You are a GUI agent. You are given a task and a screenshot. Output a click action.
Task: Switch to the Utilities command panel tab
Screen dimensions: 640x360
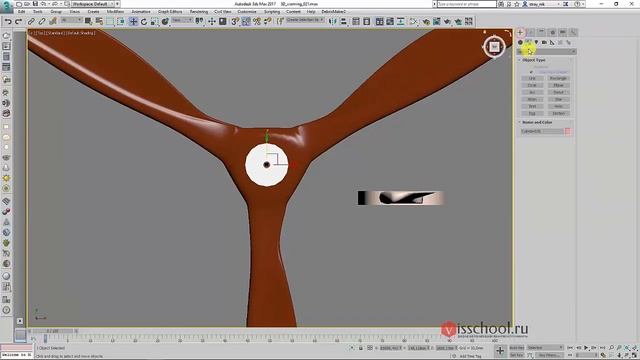click(573, 32)
